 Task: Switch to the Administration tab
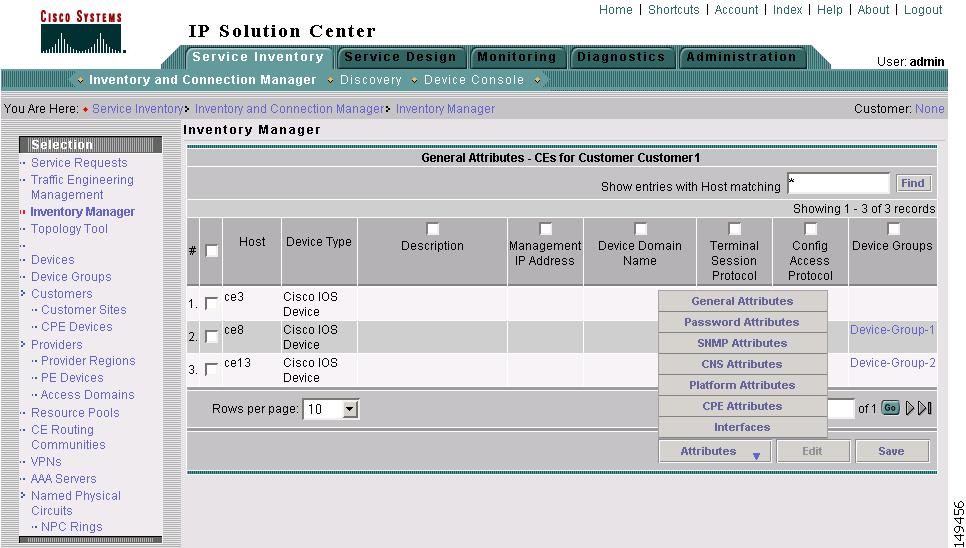pos(742,57)
